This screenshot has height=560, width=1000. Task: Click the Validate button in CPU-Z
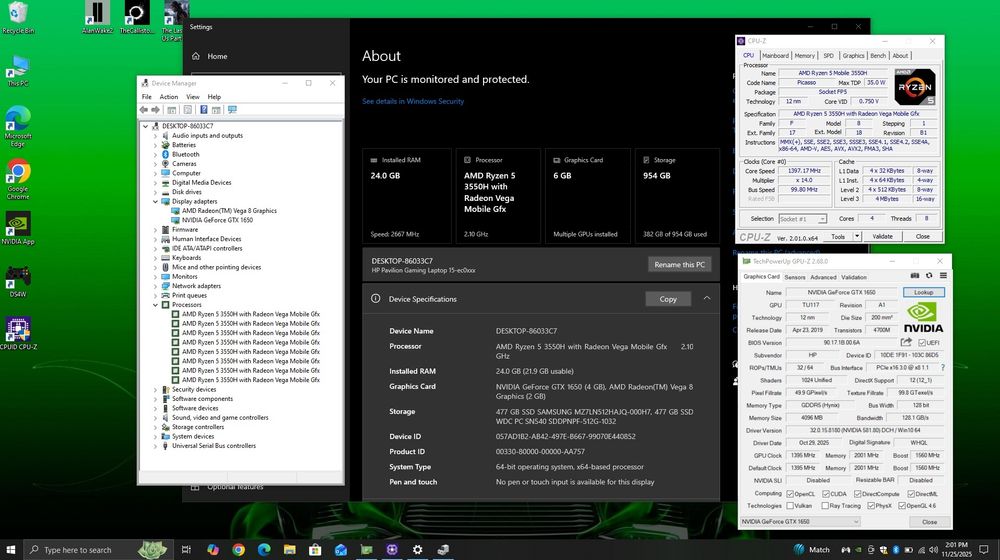pos(882,237)
